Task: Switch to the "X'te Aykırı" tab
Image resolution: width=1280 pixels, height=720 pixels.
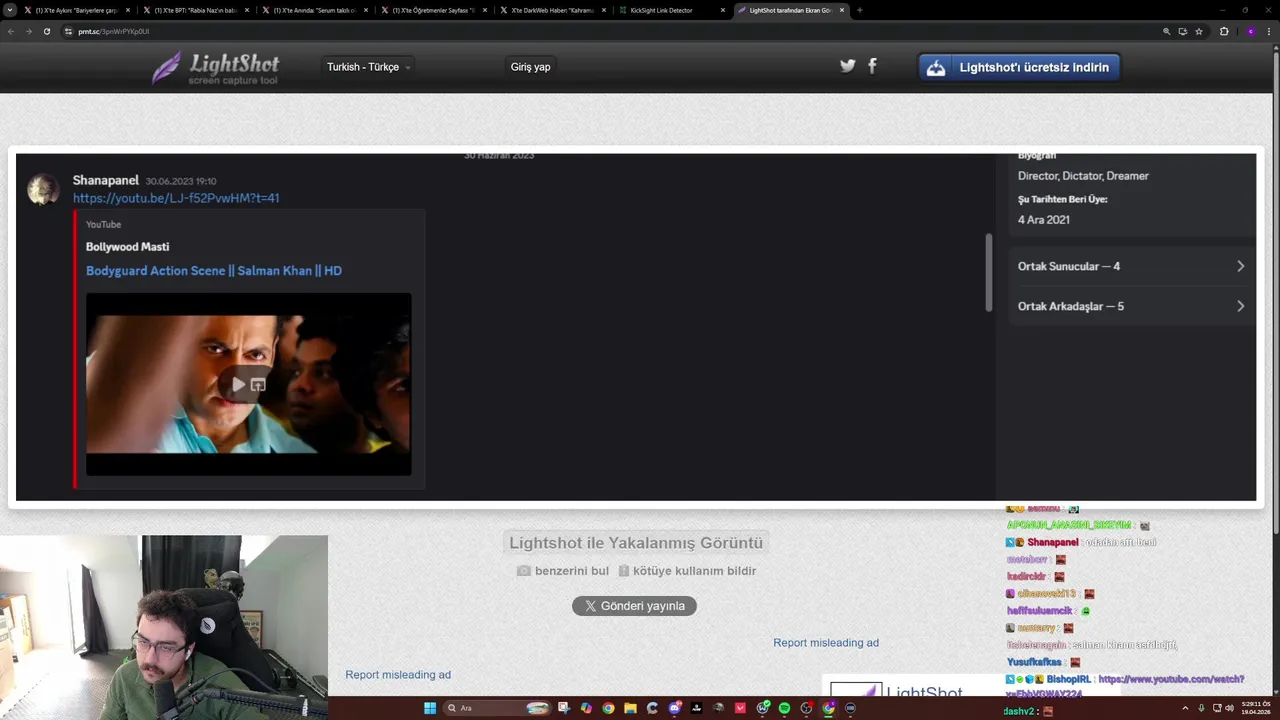Action: 76,10
